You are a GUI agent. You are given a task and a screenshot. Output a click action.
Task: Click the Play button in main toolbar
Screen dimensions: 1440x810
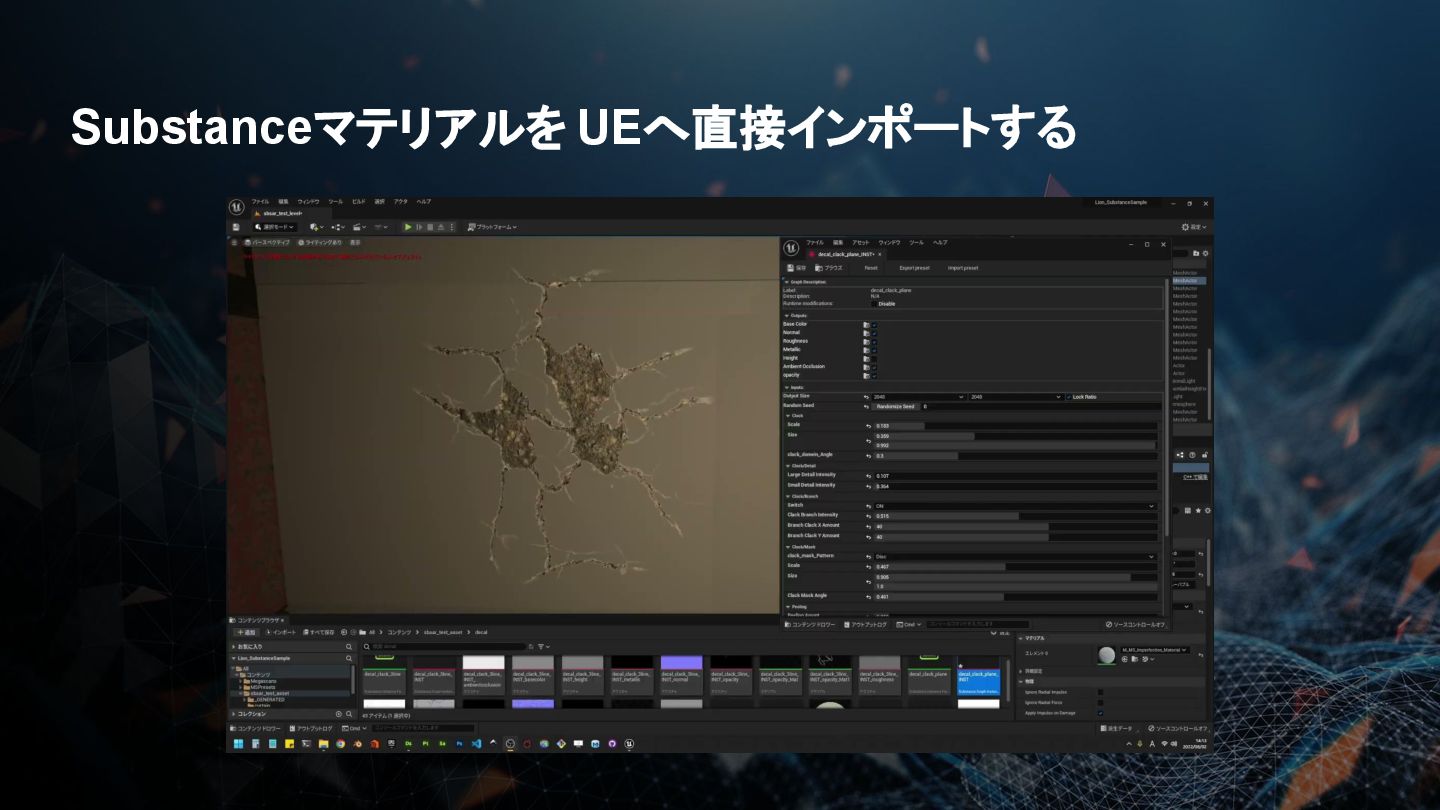(407, 227)
